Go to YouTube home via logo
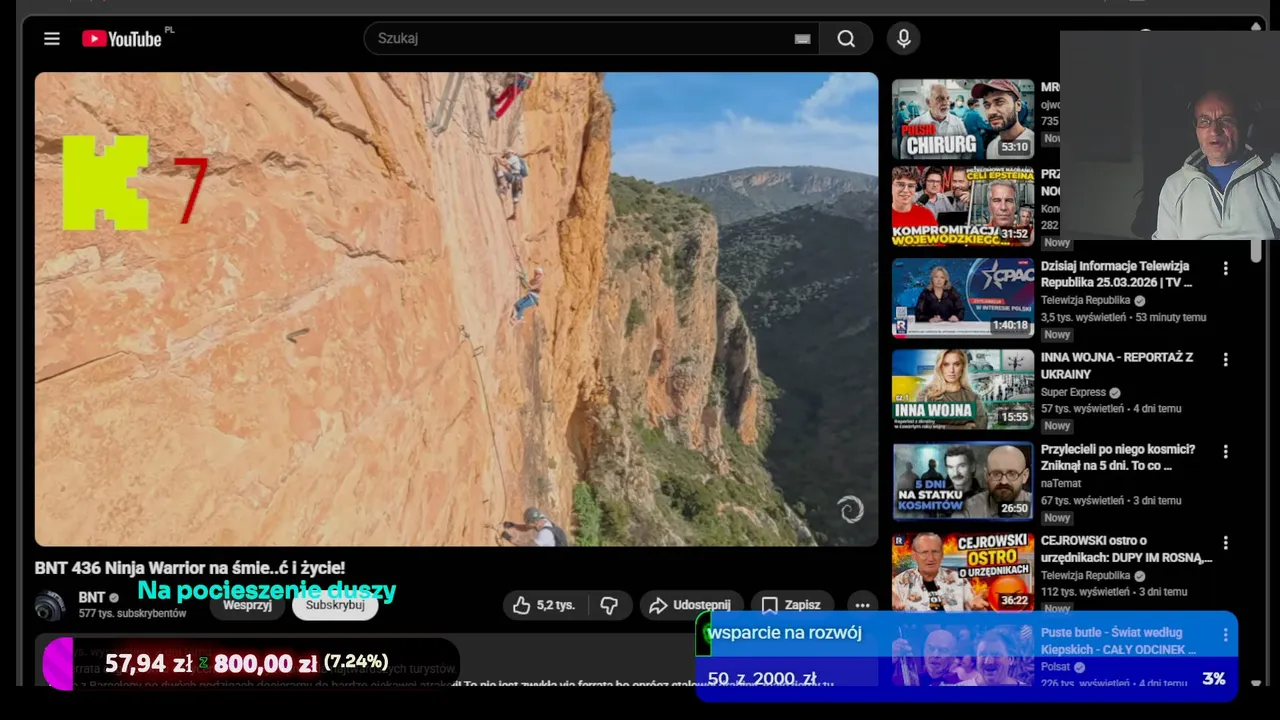This screenshot has width=1280, height=720. click(121, 39)
